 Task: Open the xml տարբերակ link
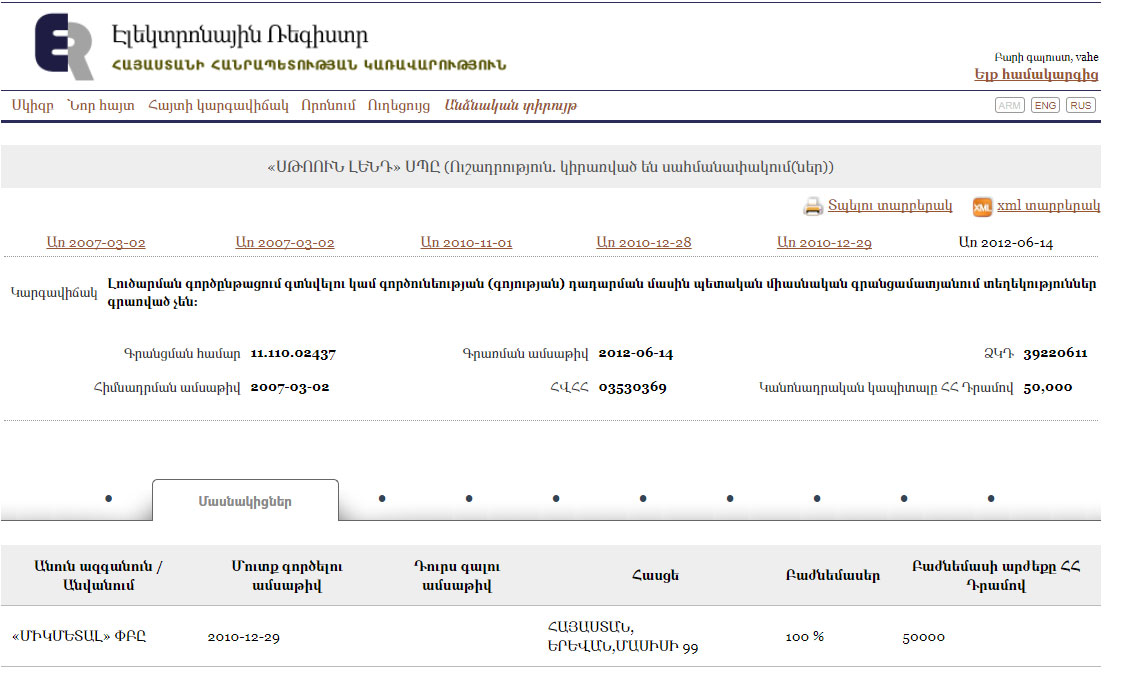pos(1048,206)
